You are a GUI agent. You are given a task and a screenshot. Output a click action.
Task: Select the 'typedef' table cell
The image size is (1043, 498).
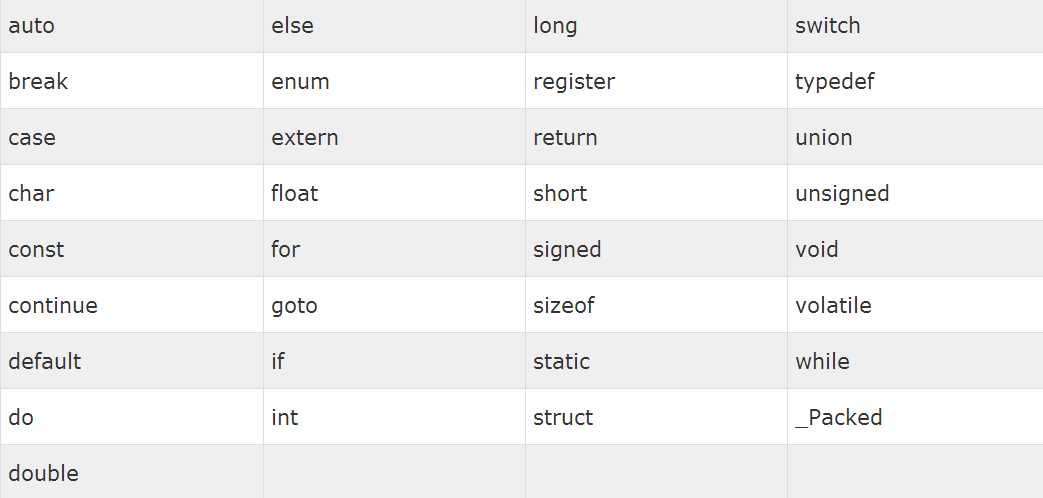(x=835, y=81)
